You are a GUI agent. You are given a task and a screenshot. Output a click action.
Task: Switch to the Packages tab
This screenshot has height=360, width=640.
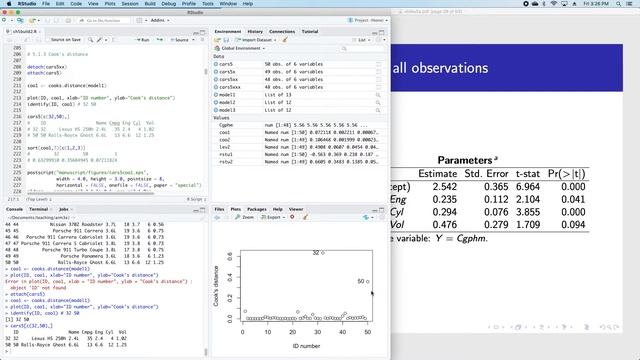coord(257,209)
